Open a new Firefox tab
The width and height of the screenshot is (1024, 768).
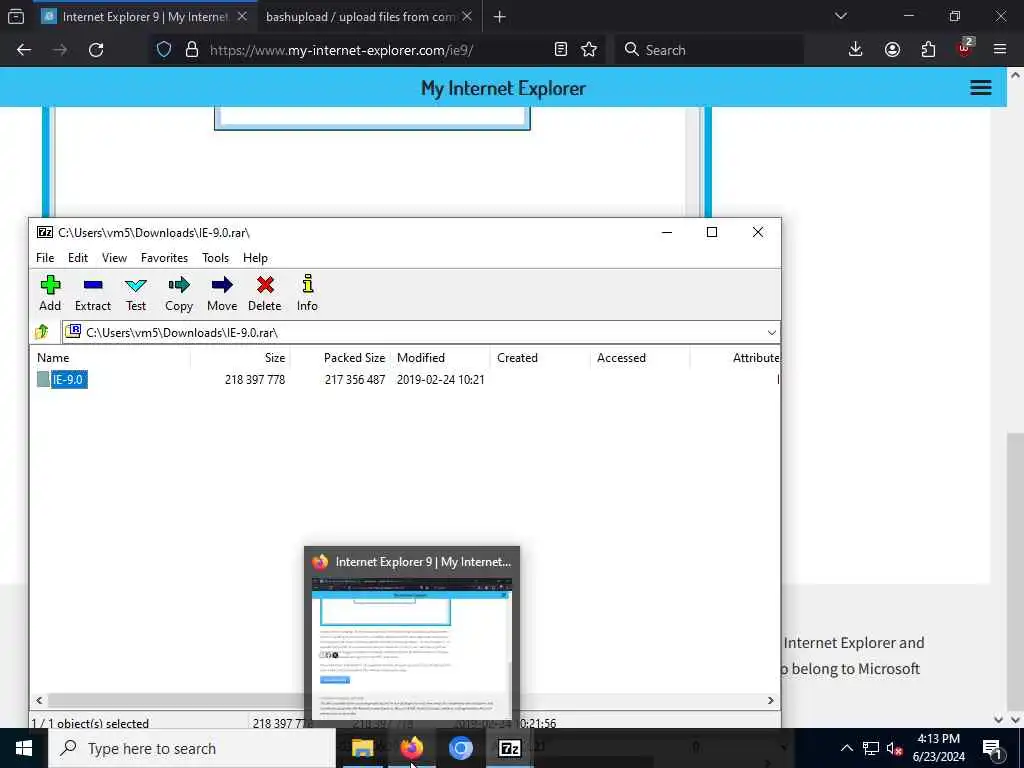(500, 17)
